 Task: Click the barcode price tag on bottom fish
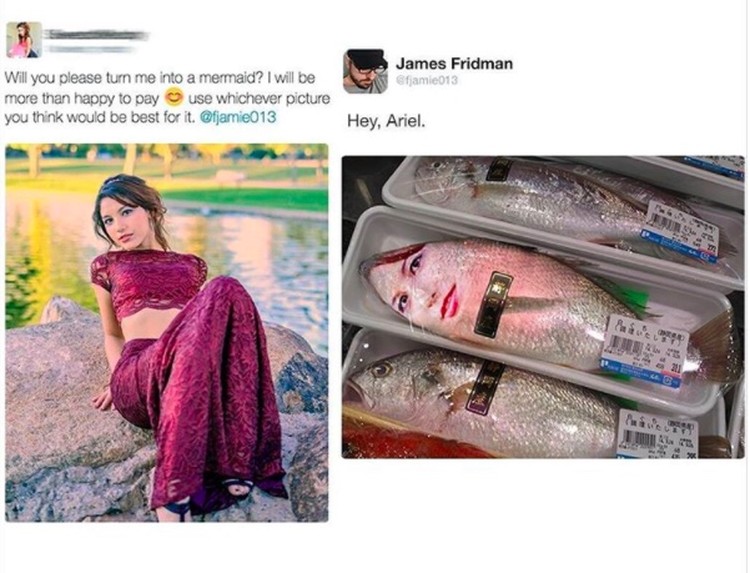(658, 434)
